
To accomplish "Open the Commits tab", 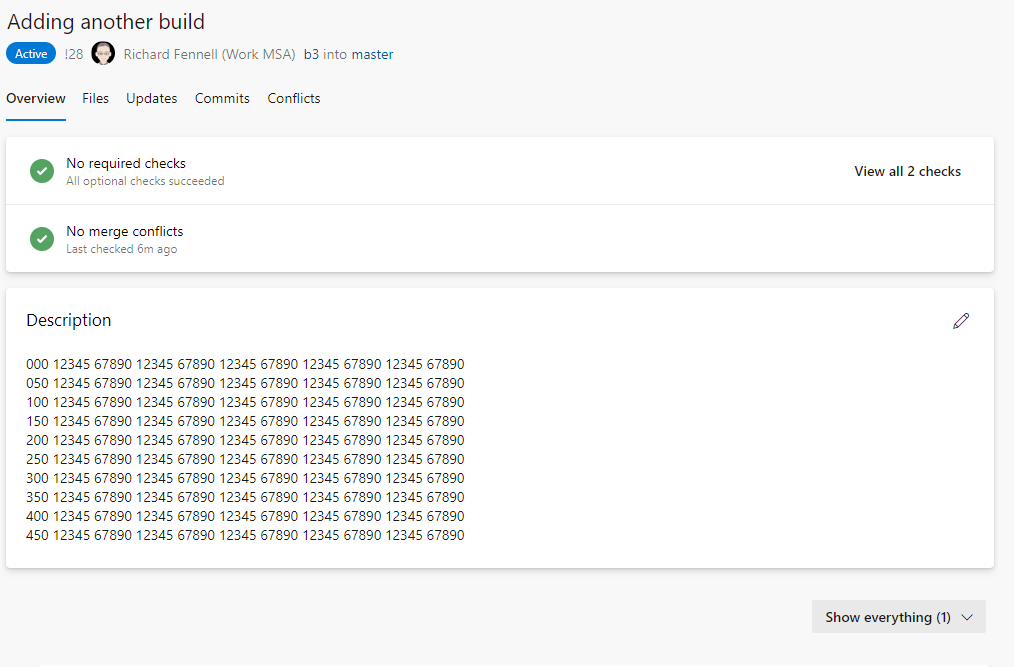I will [222, 98].
